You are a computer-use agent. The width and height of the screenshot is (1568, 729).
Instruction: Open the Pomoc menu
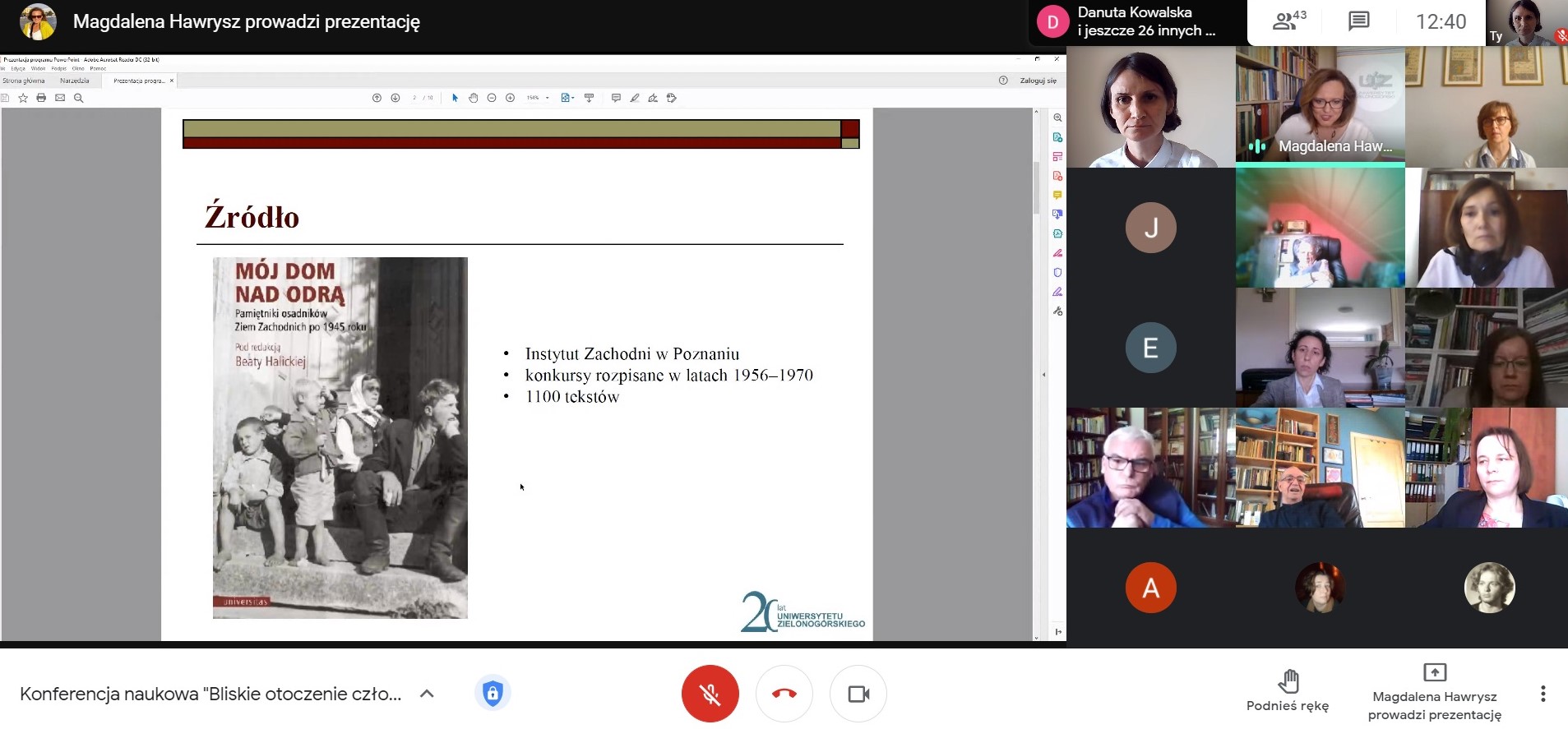coord(98,69)
